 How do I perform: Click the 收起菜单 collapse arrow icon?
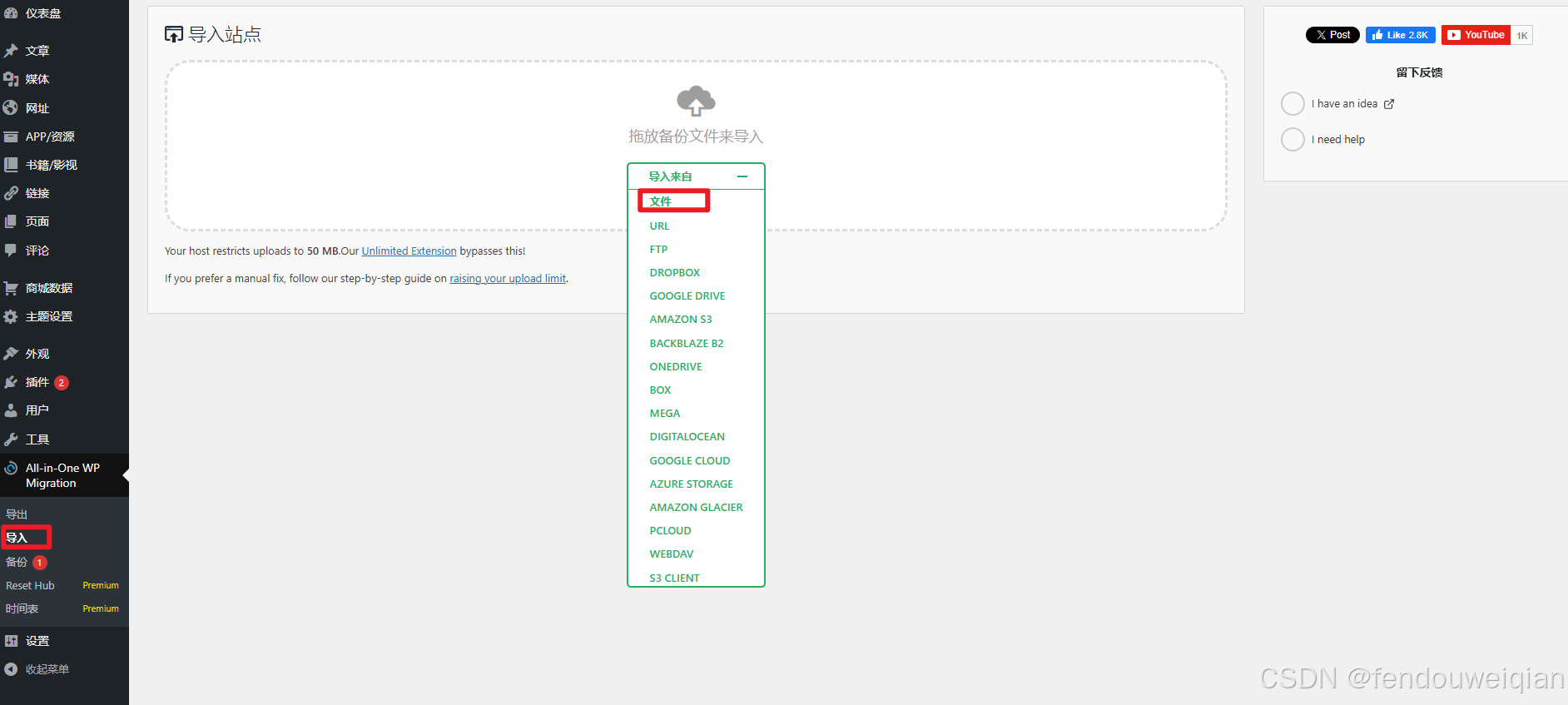[11, 669]
